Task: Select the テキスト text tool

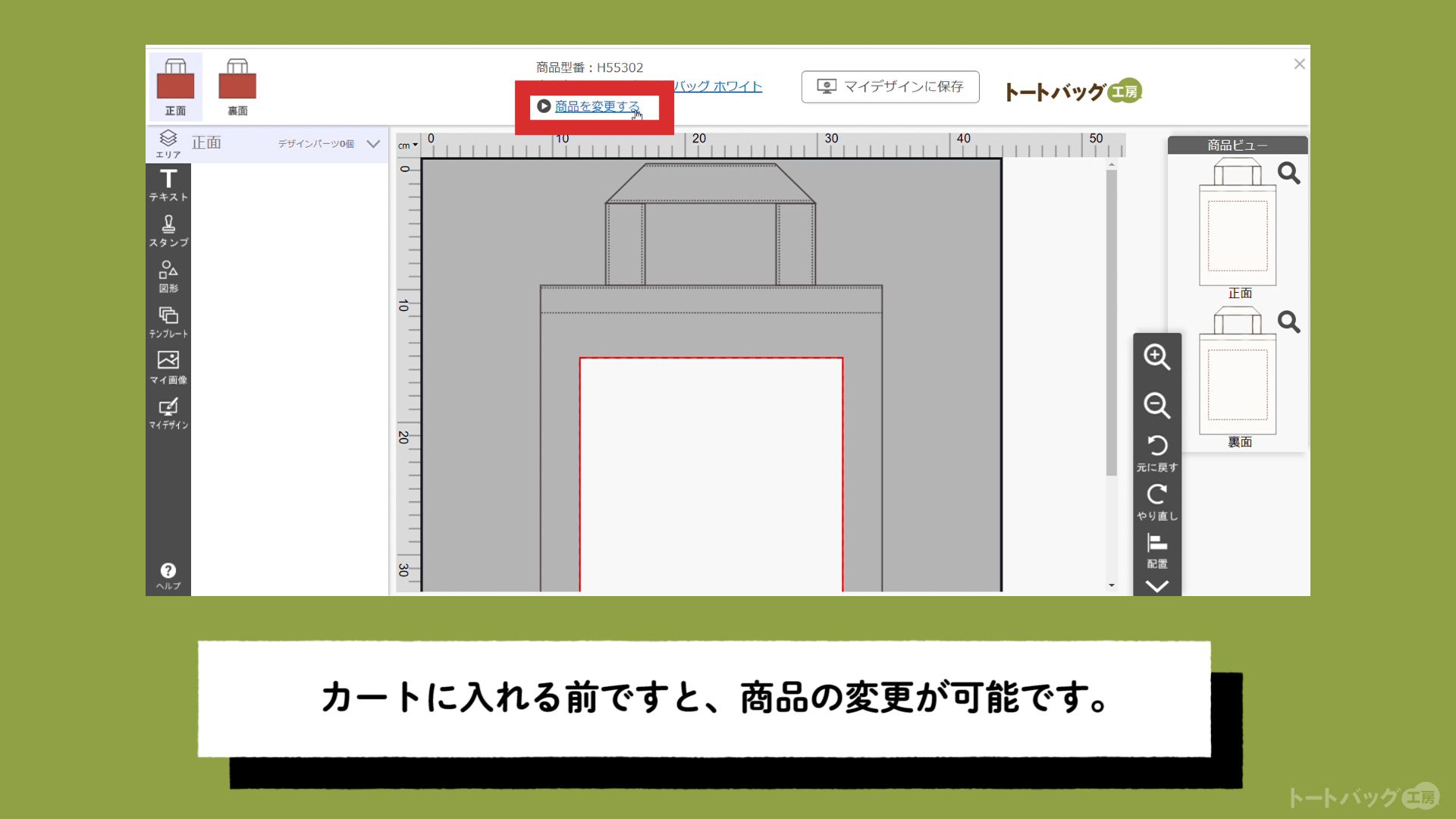Action: point(168,185)
